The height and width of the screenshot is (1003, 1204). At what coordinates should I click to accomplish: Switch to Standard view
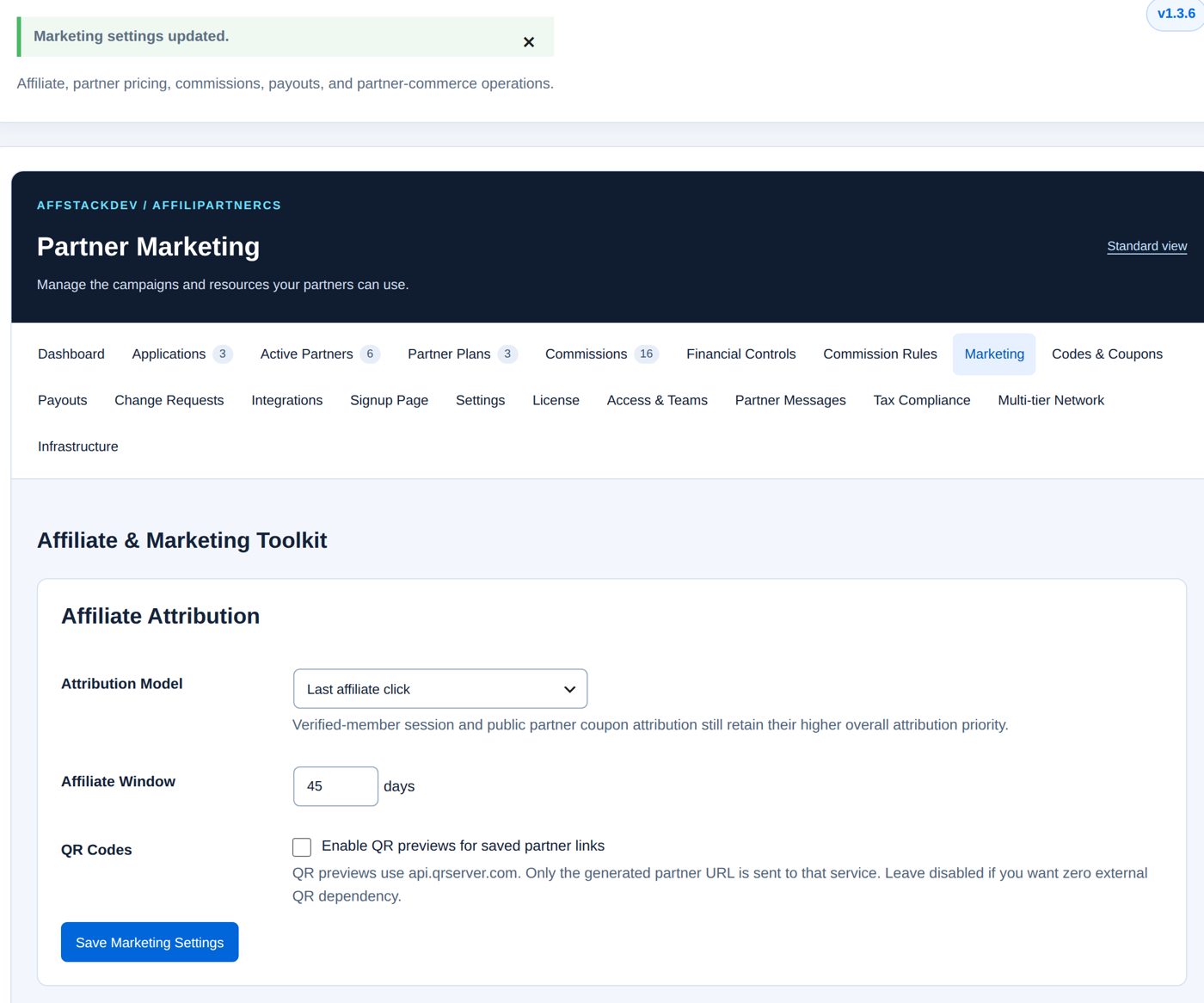[1146, 246]
